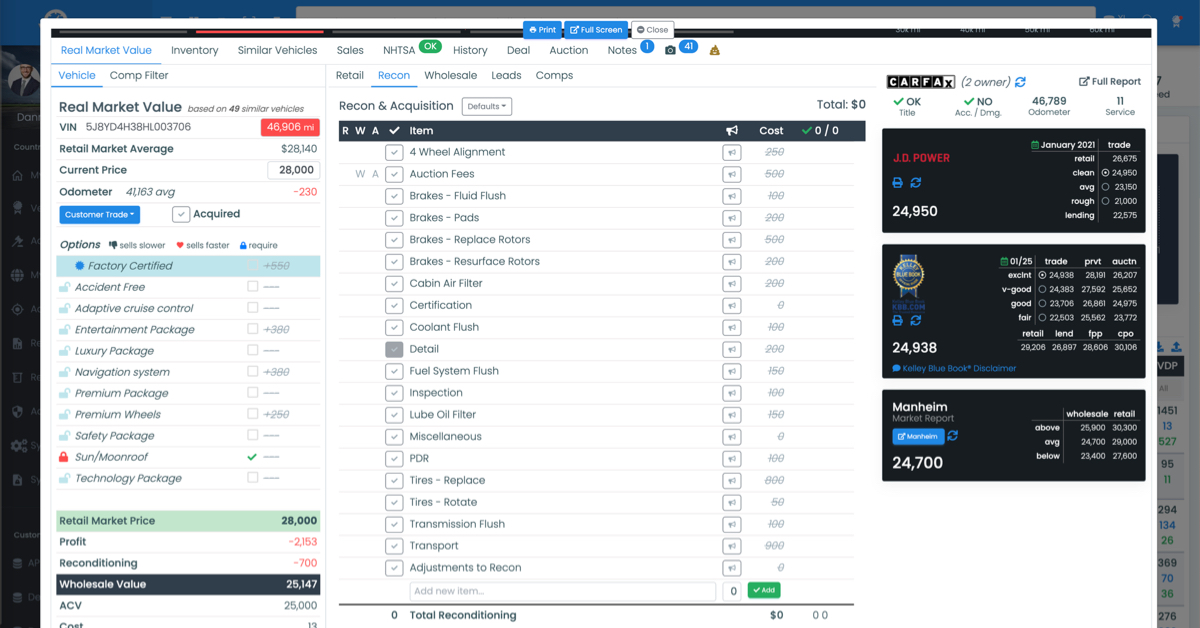The image size is (1200, 628).
Task: Click the Add new item field
Action: [x=563, y=591]
